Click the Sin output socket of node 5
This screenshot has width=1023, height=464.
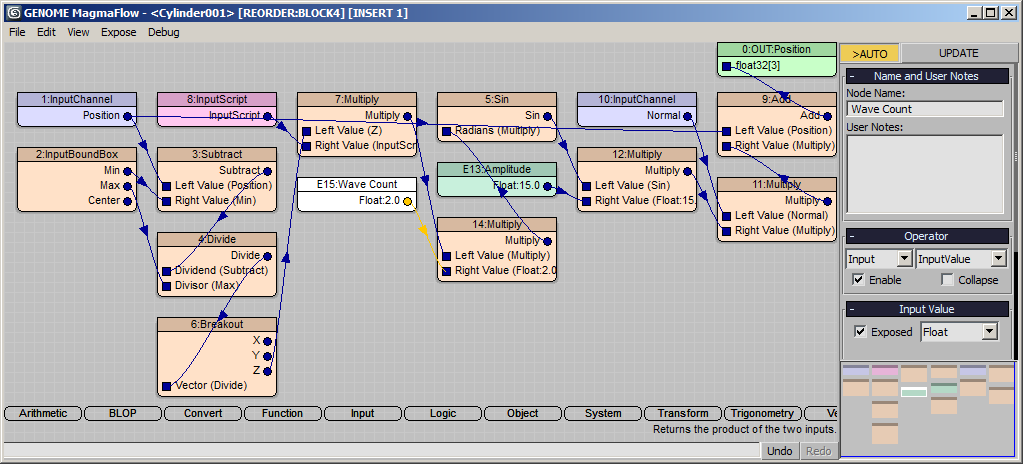coord(547,116)
